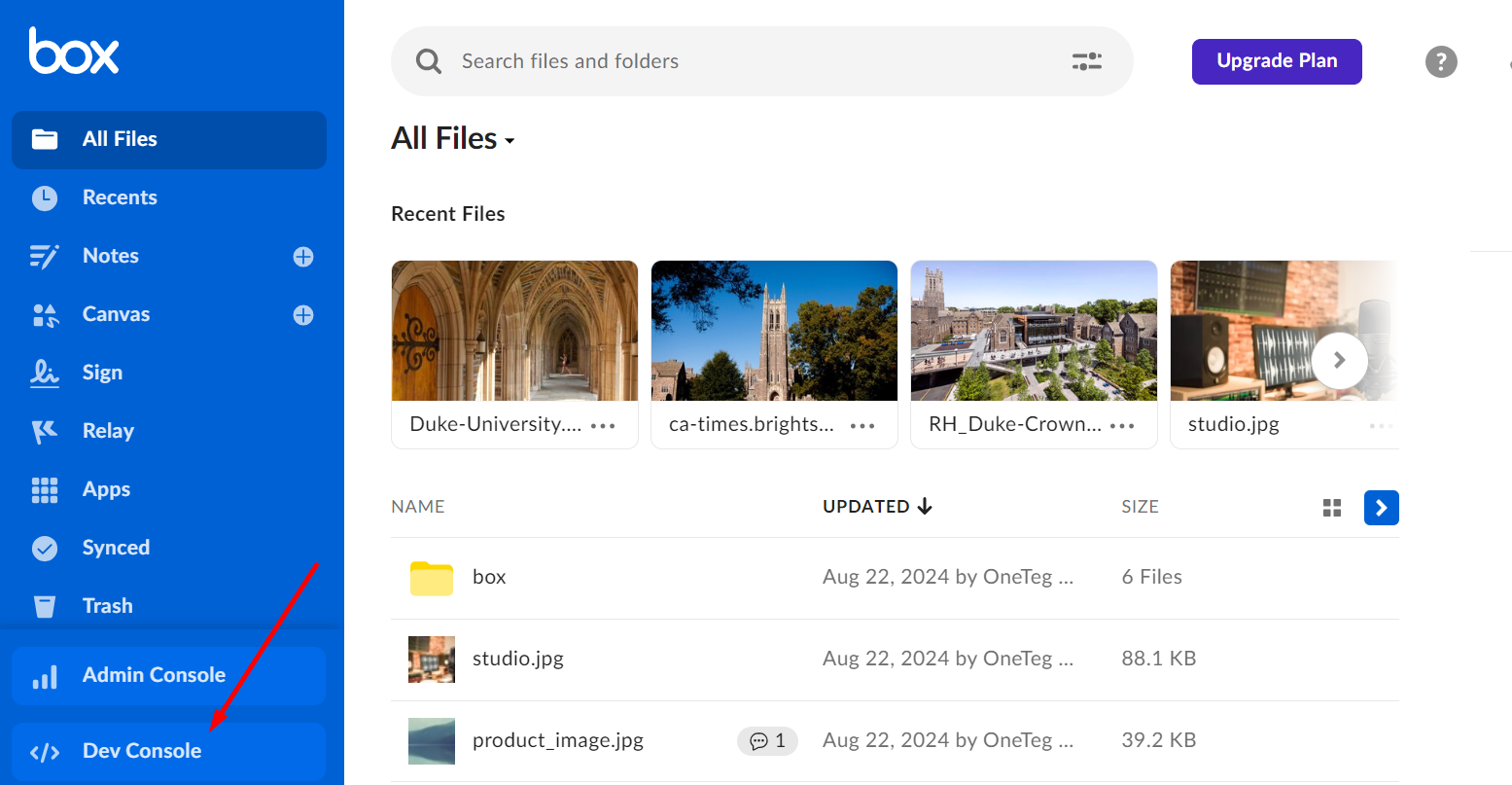The height and width of the screenshot is (785, 1512).
Task: Add a new Canvas with plus icon
Action: tap(303, 315)
